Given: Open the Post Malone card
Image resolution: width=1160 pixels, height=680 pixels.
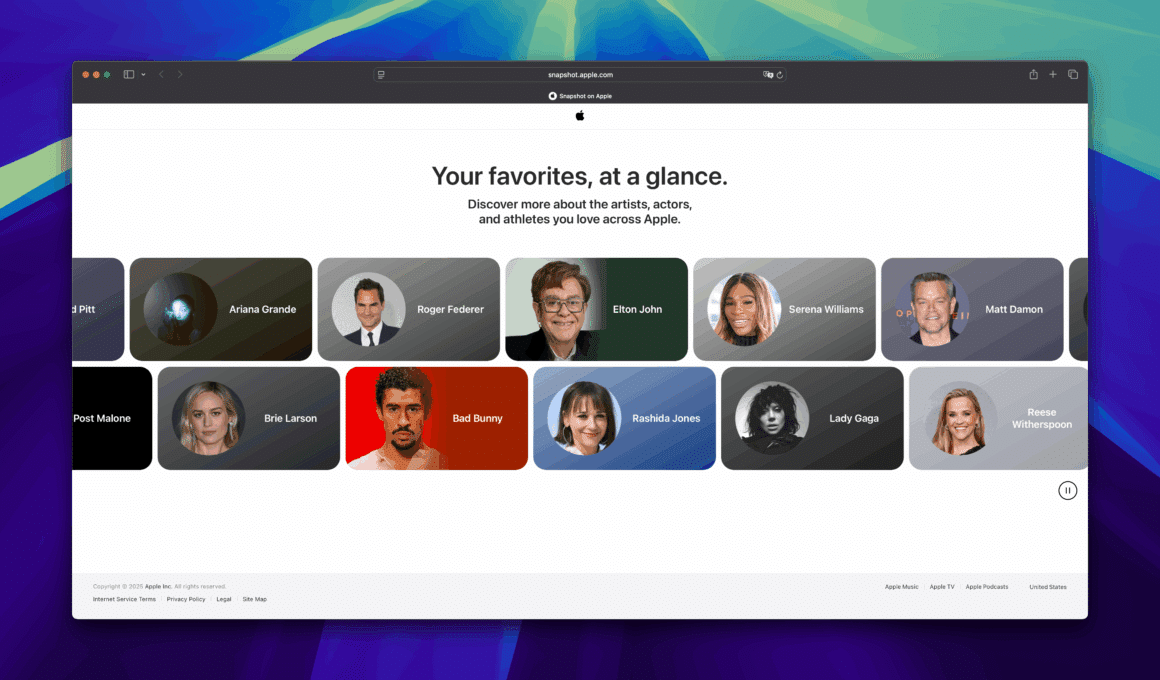Looking at the screenshot, I should click(112, 418).
